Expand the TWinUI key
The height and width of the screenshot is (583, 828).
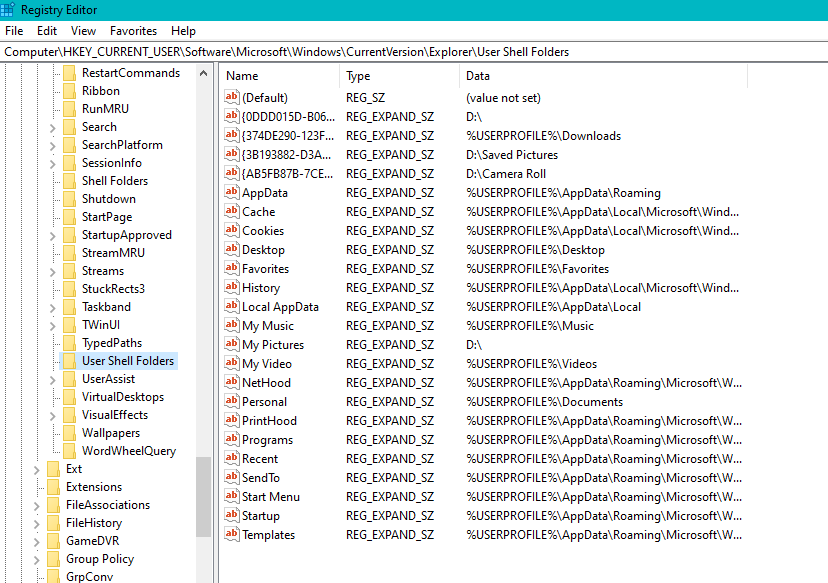point(52,325)
